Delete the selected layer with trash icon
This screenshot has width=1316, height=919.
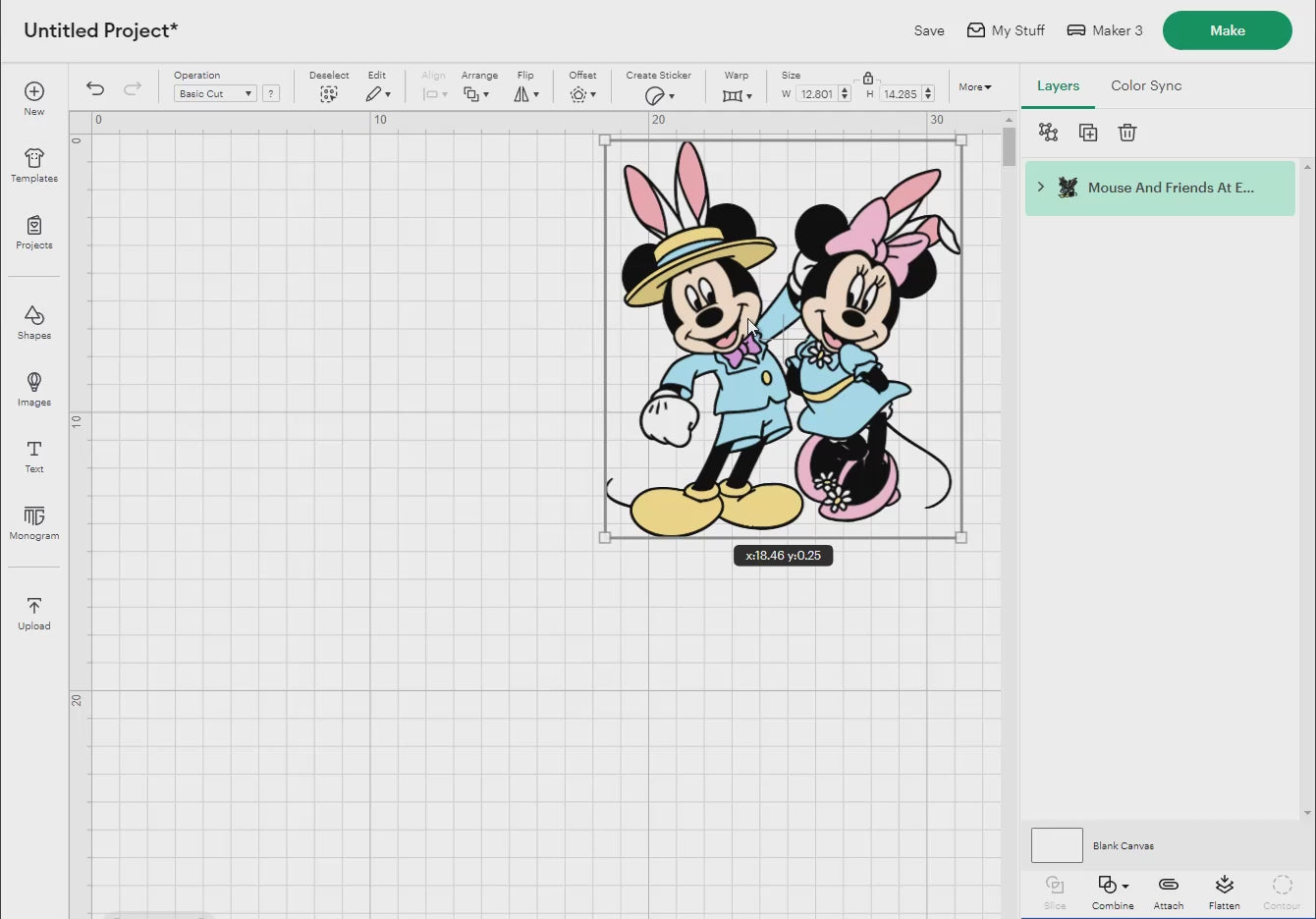[1127, 133]
